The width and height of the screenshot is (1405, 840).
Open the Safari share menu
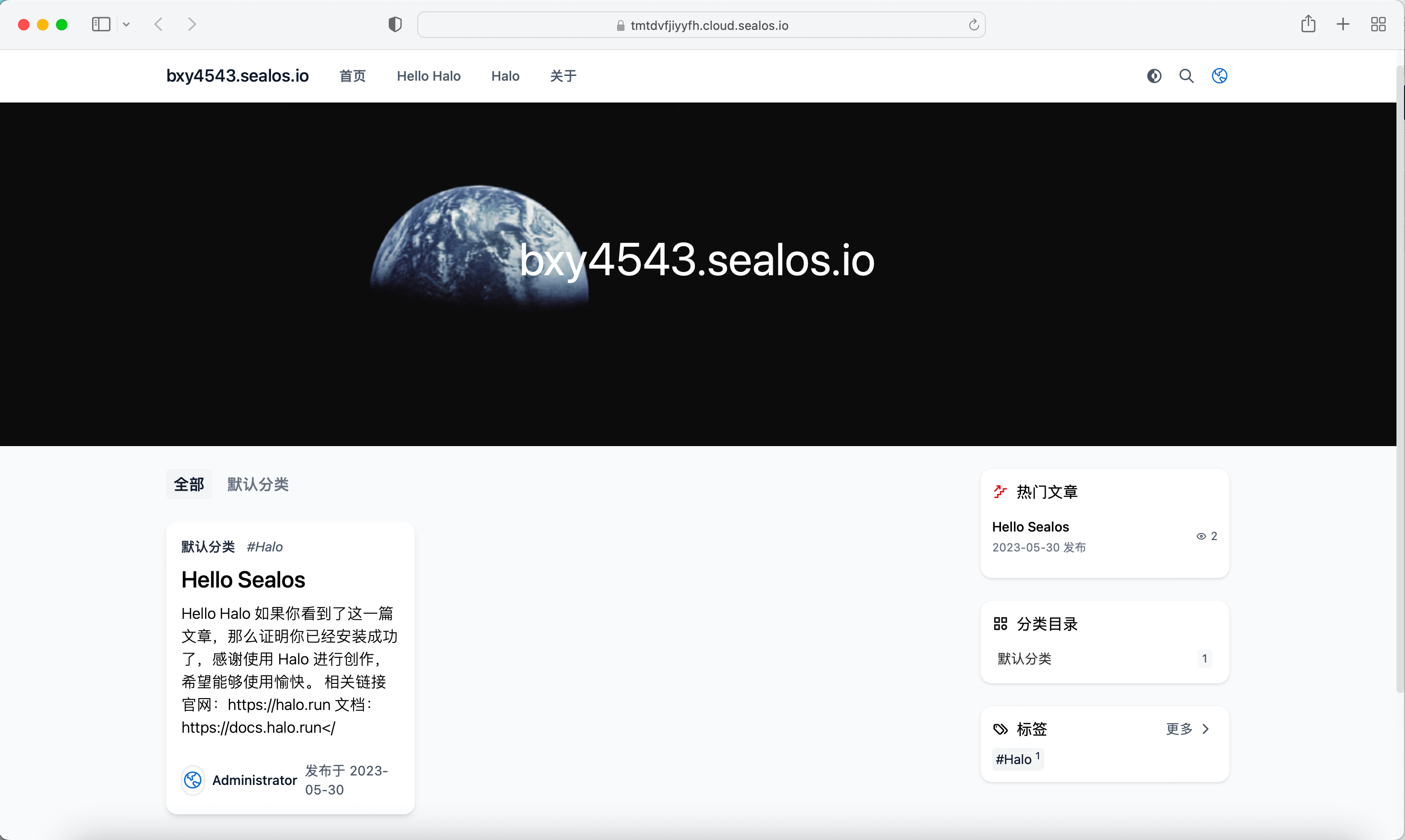[1308, 24]
